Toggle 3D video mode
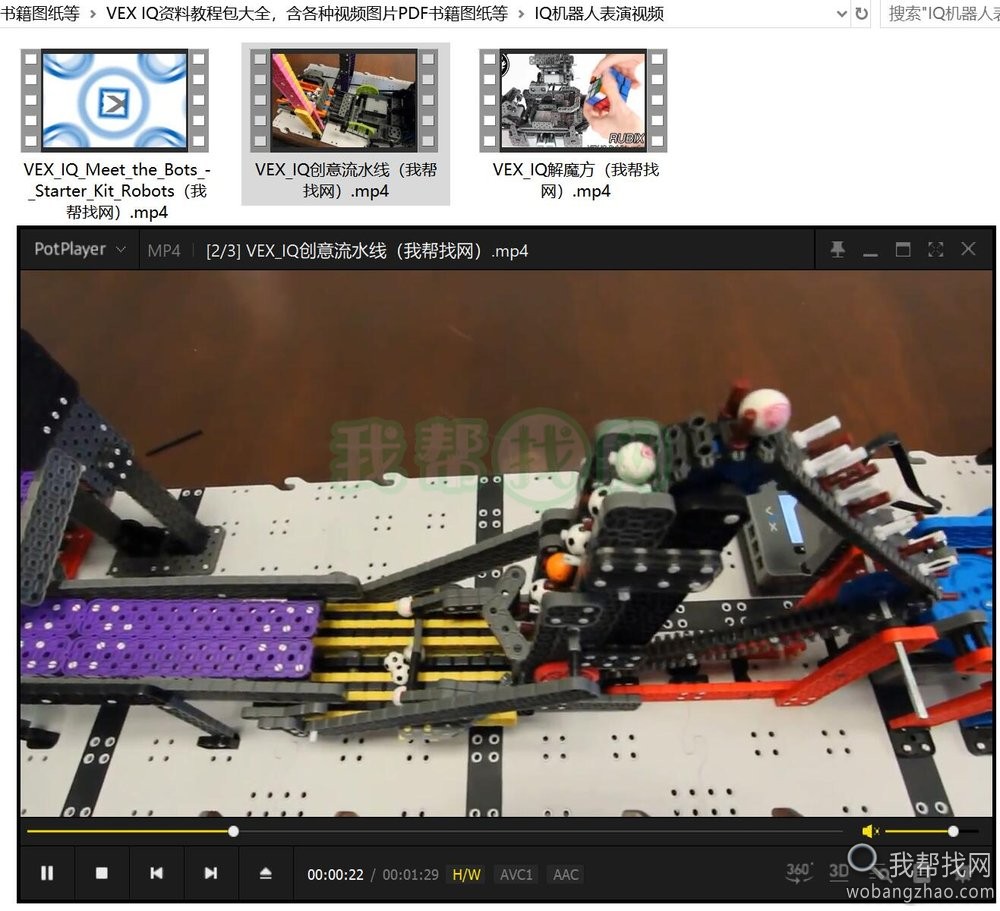Viewport: 1000px width, 911px height. 838,872
